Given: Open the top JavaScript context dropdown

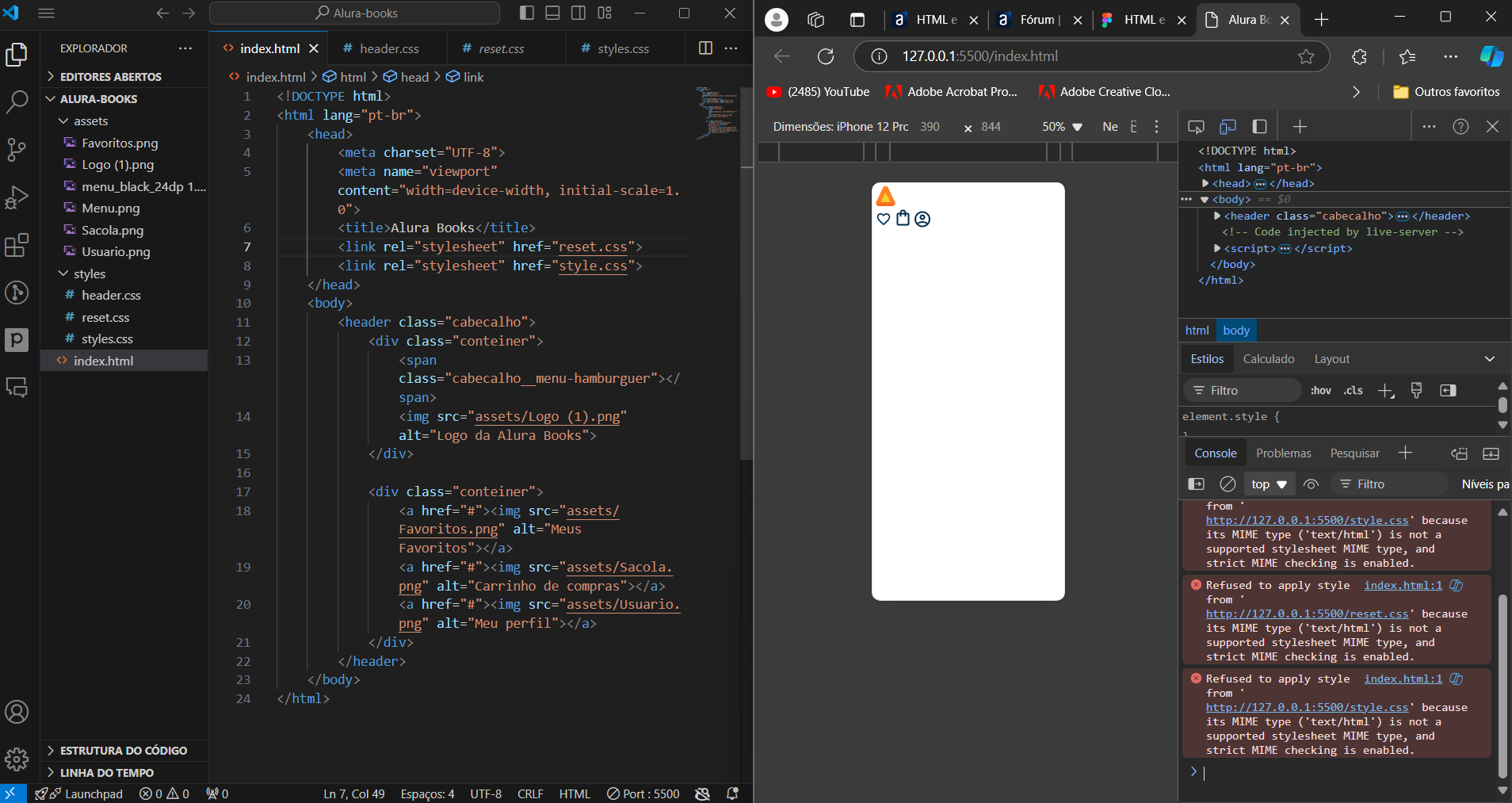Looking at the screenshot, I should point(1269,484).
